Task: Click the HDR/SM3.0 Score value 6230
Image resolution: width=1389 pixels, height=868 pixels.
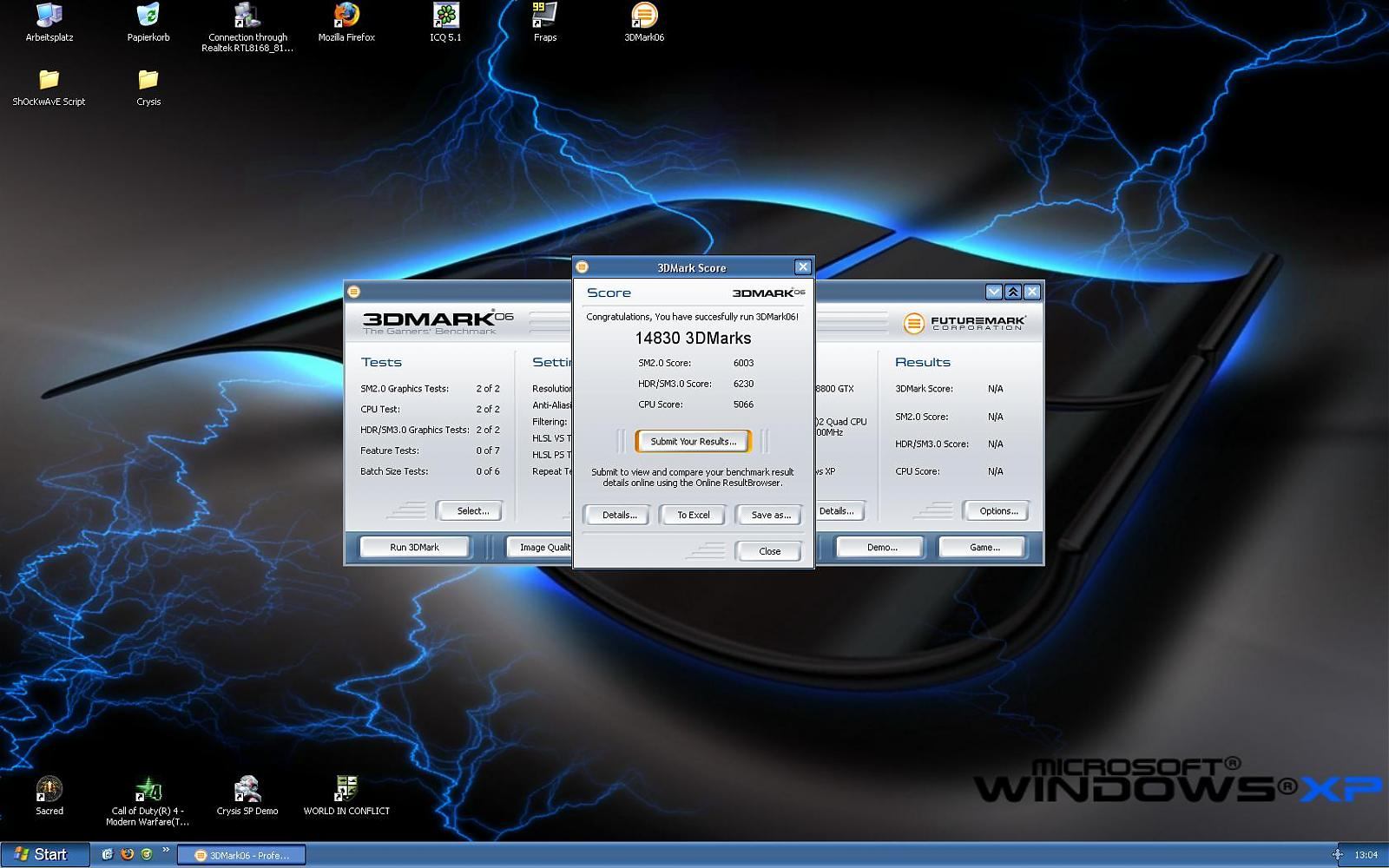Action: point(743,384)
